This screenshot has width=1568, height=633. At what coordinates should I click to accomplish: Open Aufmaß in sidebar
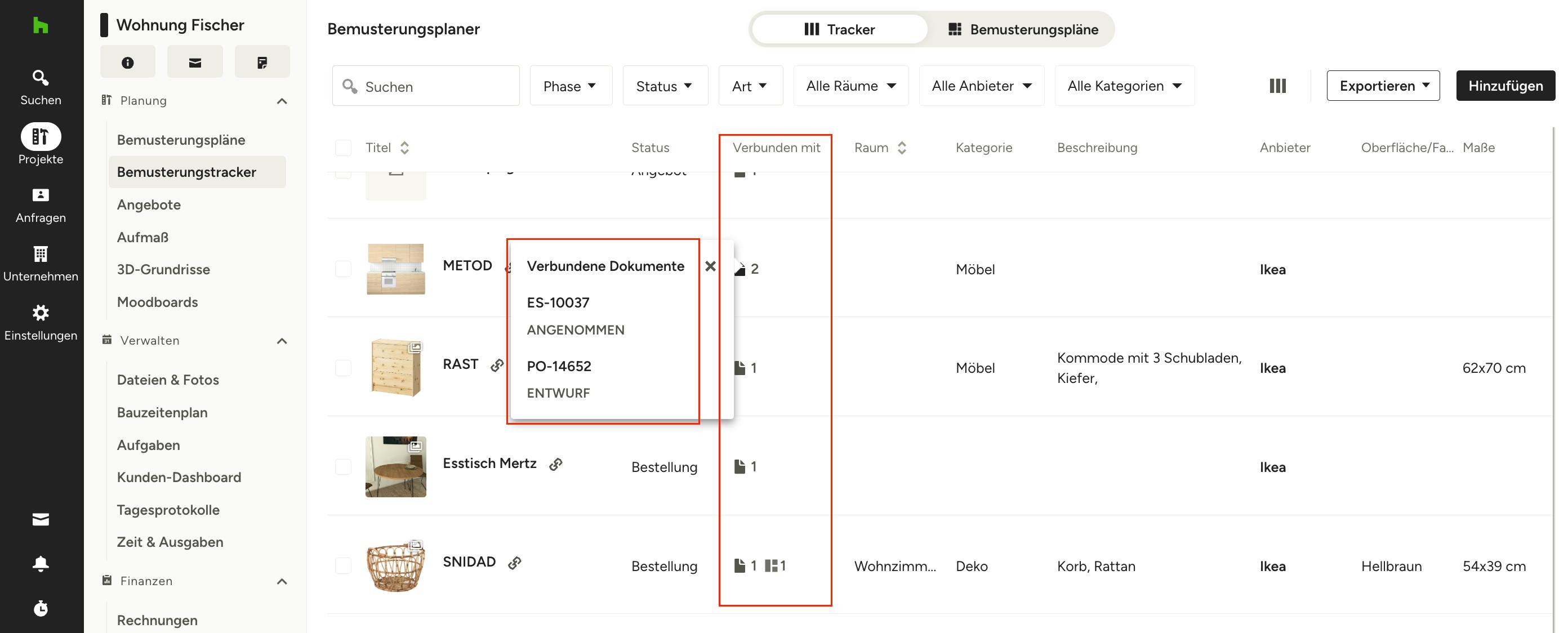coord(142,238)
